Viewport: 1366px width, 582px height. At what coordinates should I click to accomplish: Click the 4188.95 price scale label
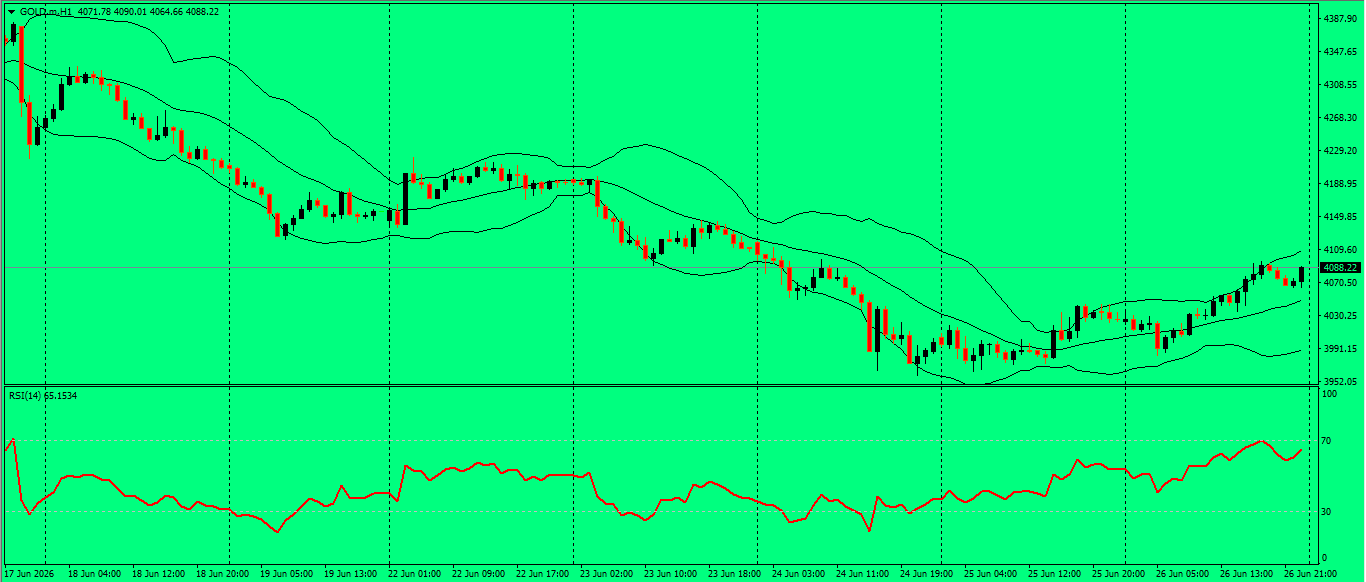pyautogui.click(x=1339, y=184)
